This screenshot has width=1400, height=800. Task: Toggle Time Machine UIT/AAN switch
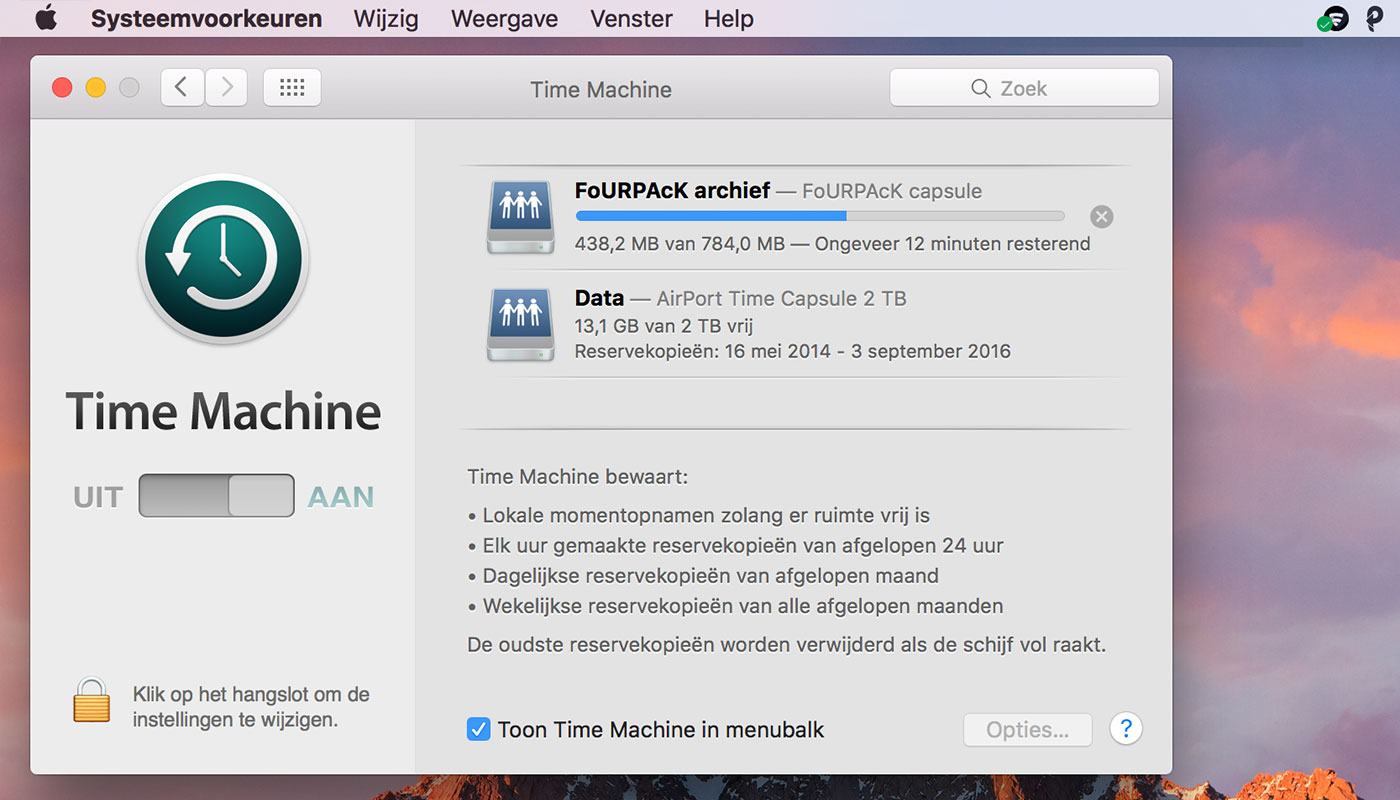[217, 496]
